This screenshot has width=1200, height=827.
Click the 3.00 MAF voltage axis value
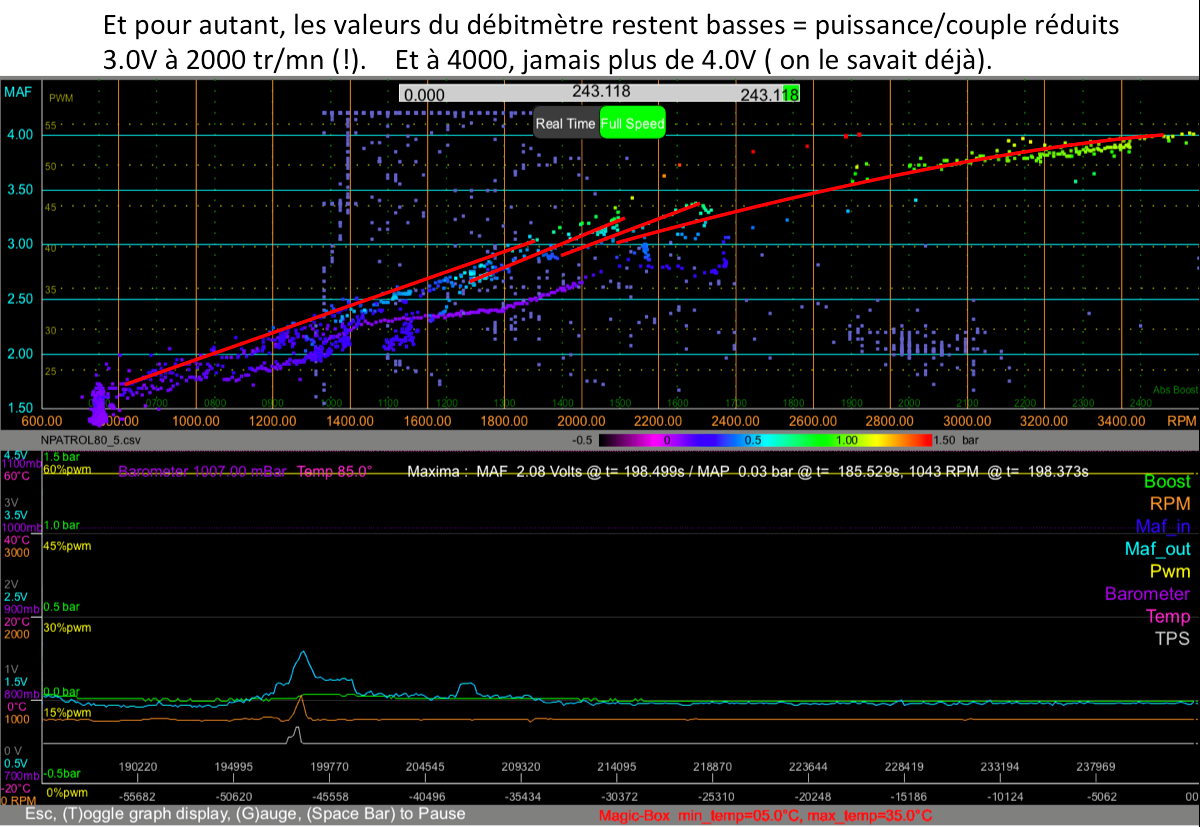click(20, 244)
